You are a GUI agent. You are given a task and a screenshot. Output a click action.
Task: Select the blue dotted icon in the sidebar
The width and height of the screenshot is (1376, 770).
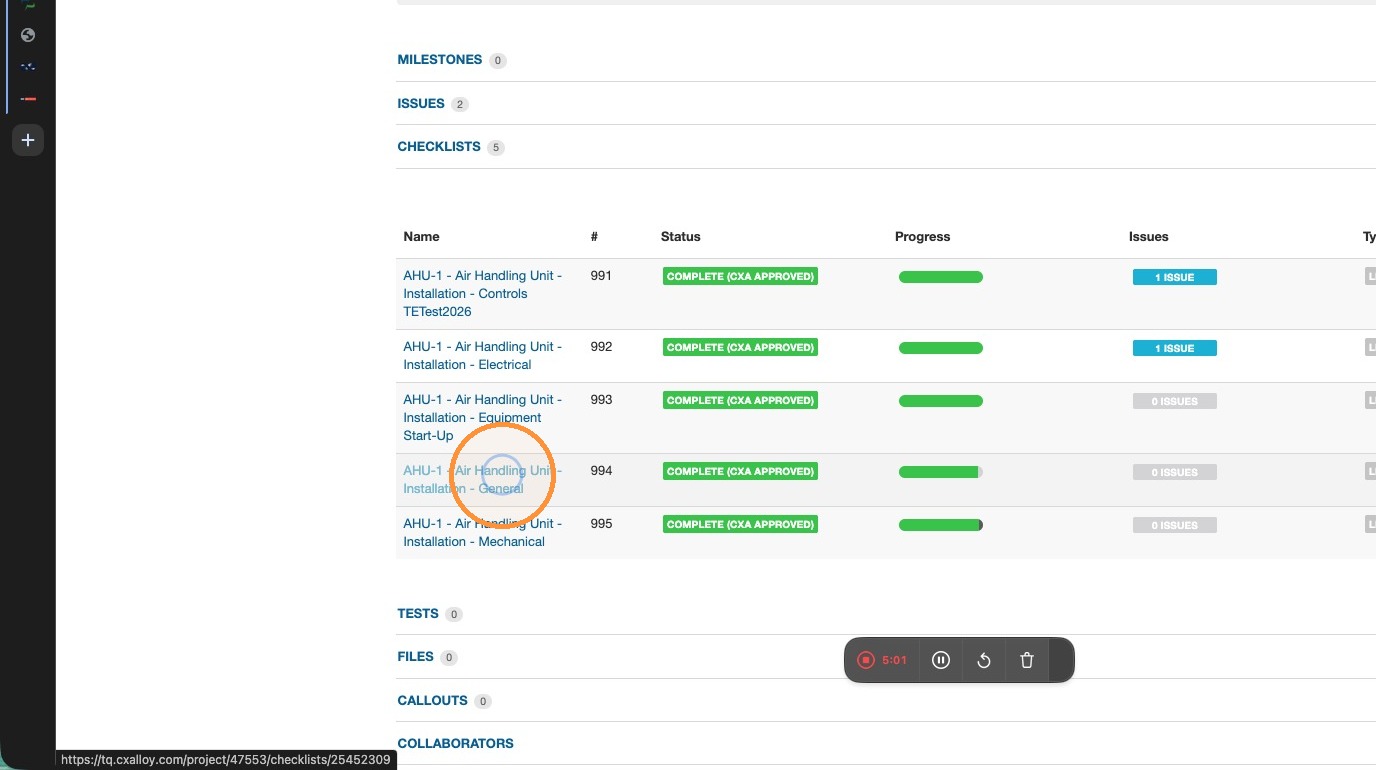tap(28, 67)
